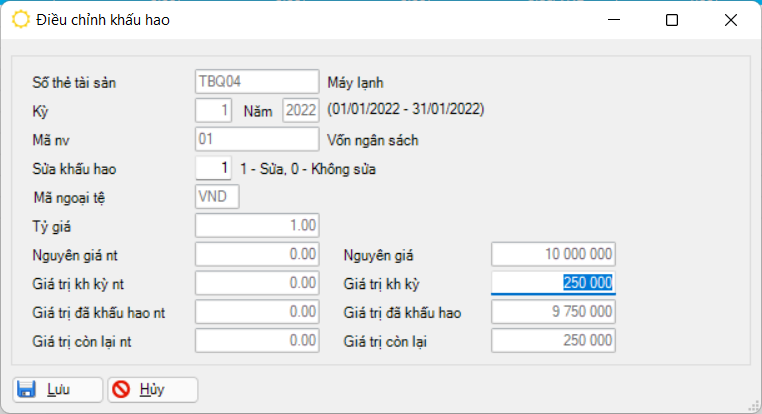Focus the Giá trị kh kỳ nt field
762x414 pixels.
pos(257,284)
